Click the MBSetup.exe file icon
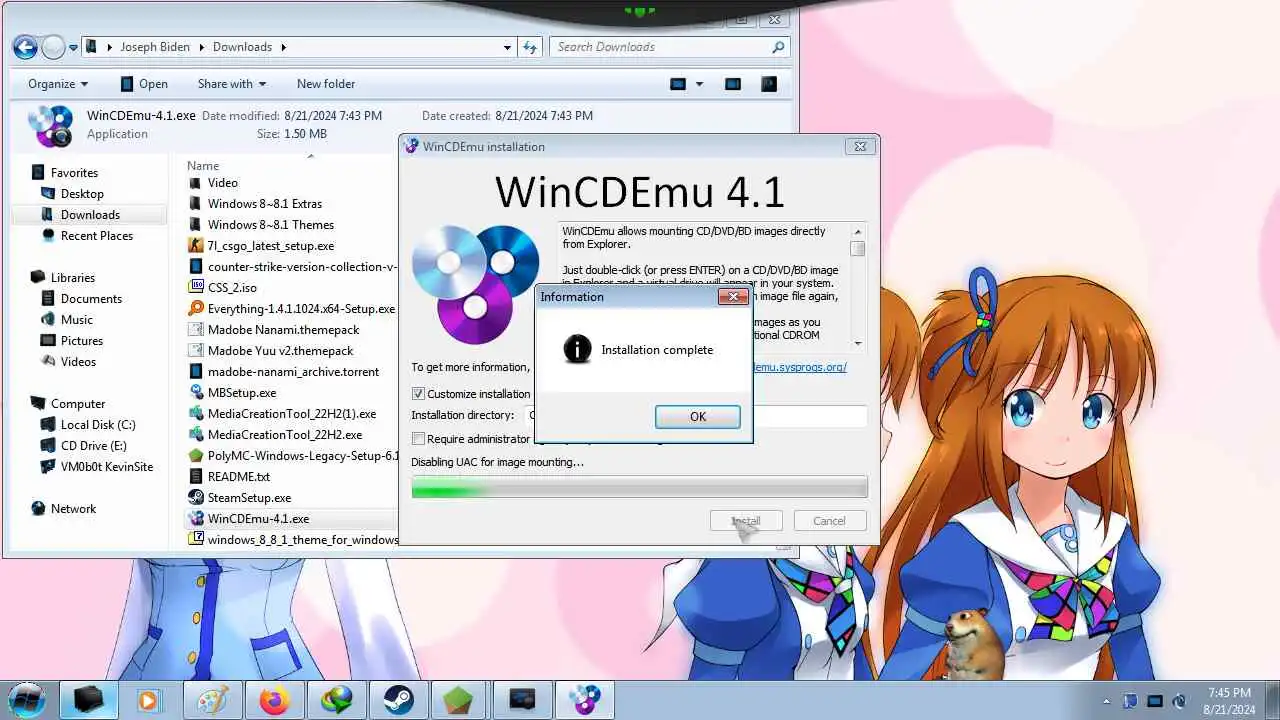 point(196,392)
